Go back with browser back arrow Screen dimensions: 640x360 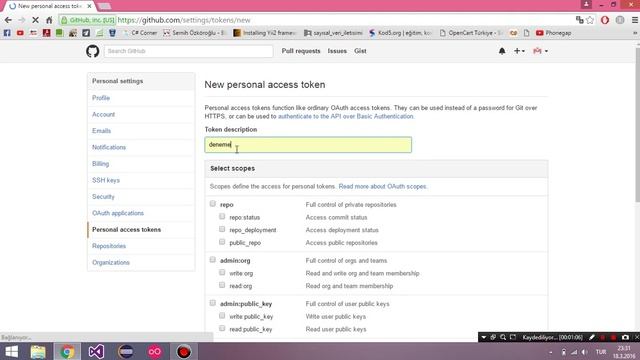tap(8, 20)
